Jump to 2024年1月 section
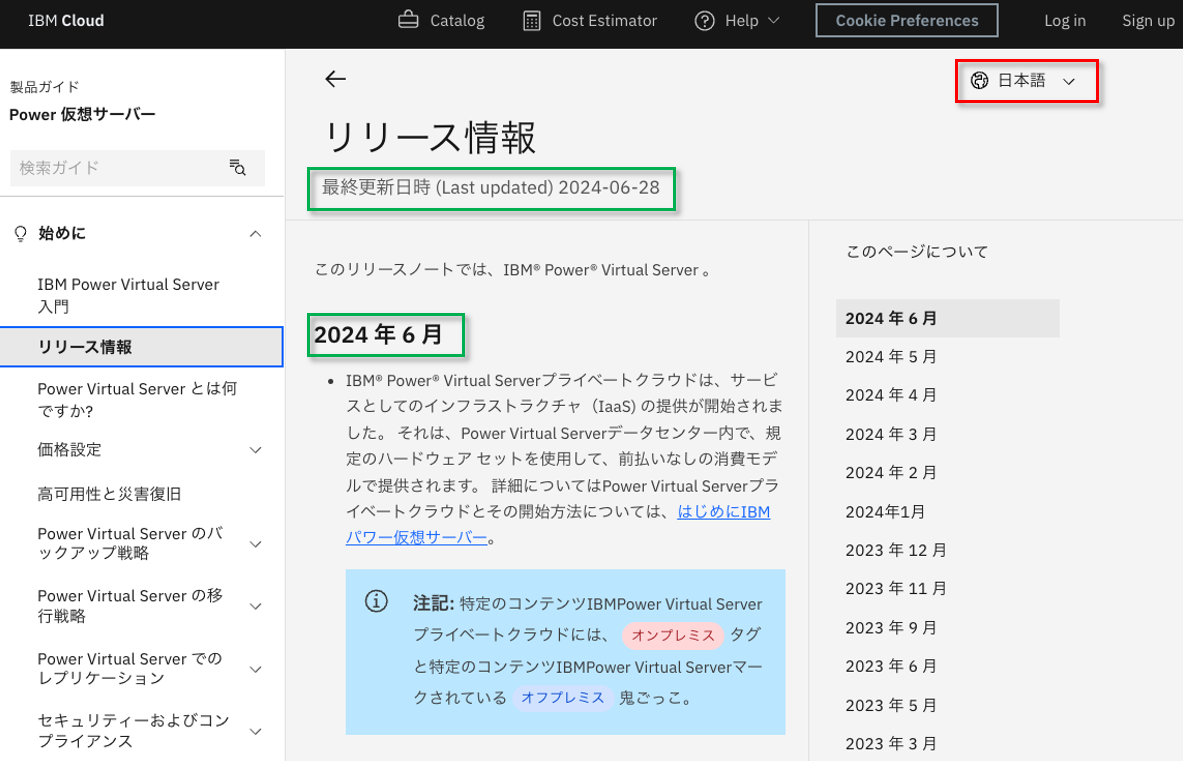The image size is (1183, 761). coord(885,512)
